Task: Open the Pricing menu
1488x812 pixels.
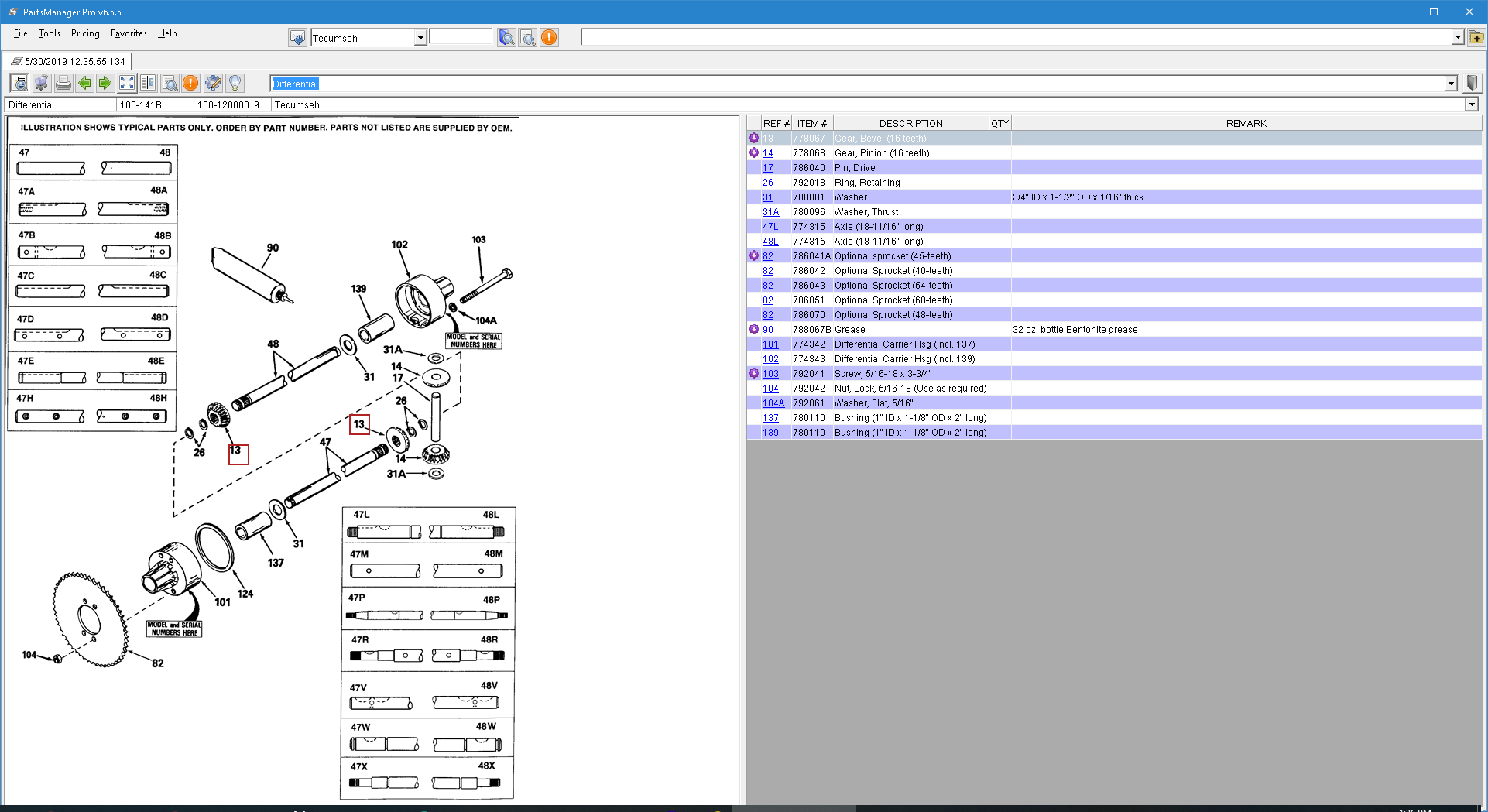Action: (85, 33)
